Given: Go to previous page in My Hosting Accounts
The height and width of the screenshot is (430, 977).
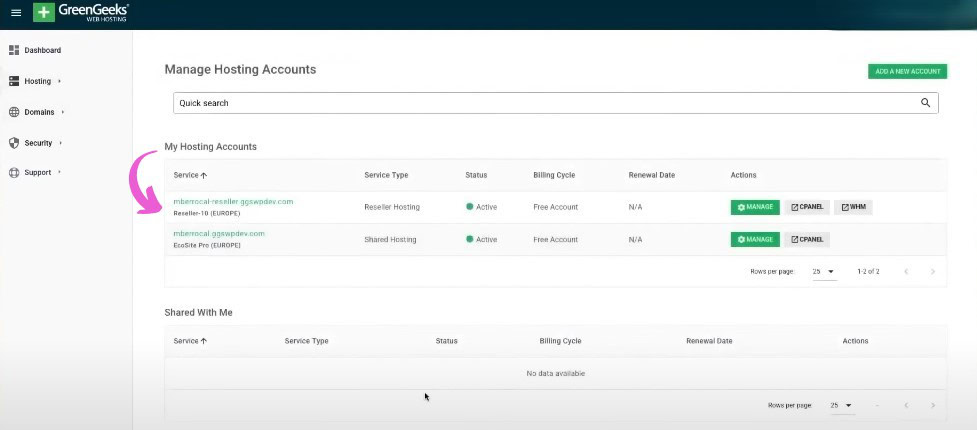Looking at the screenshot, I should point(906,272).
